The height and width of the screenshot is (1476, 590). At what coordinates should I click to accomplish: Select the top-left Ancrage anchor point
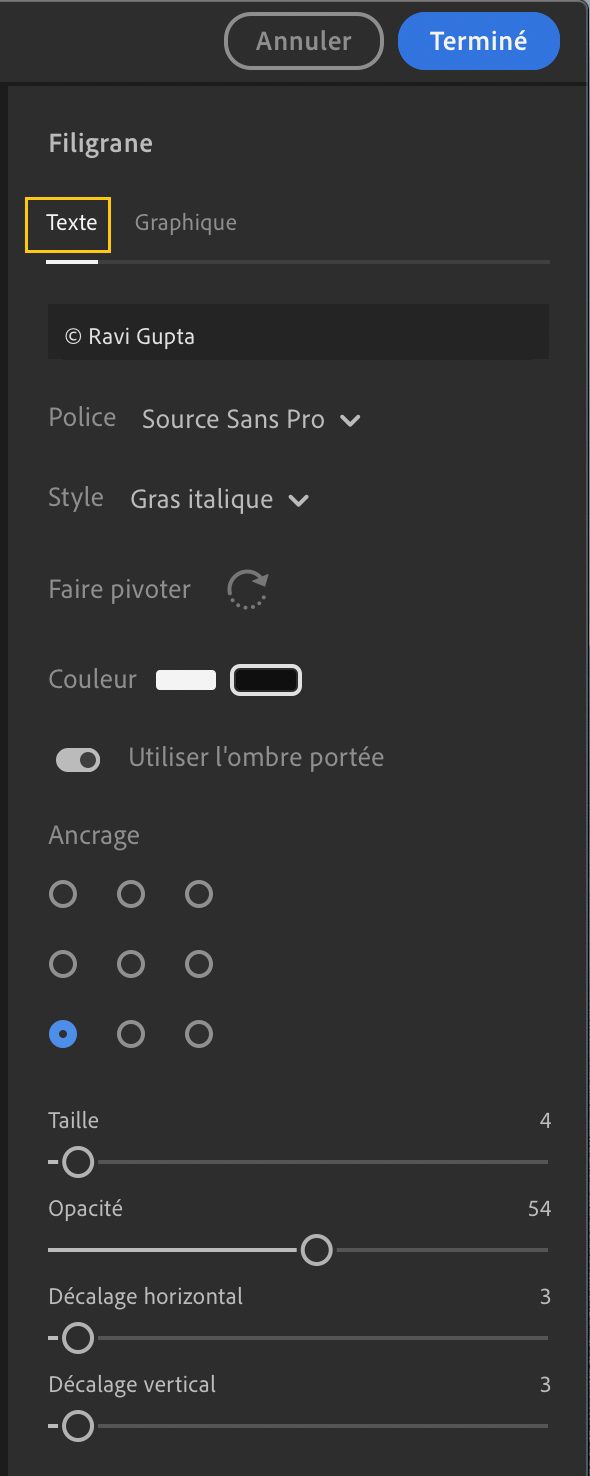pos(63,894)
